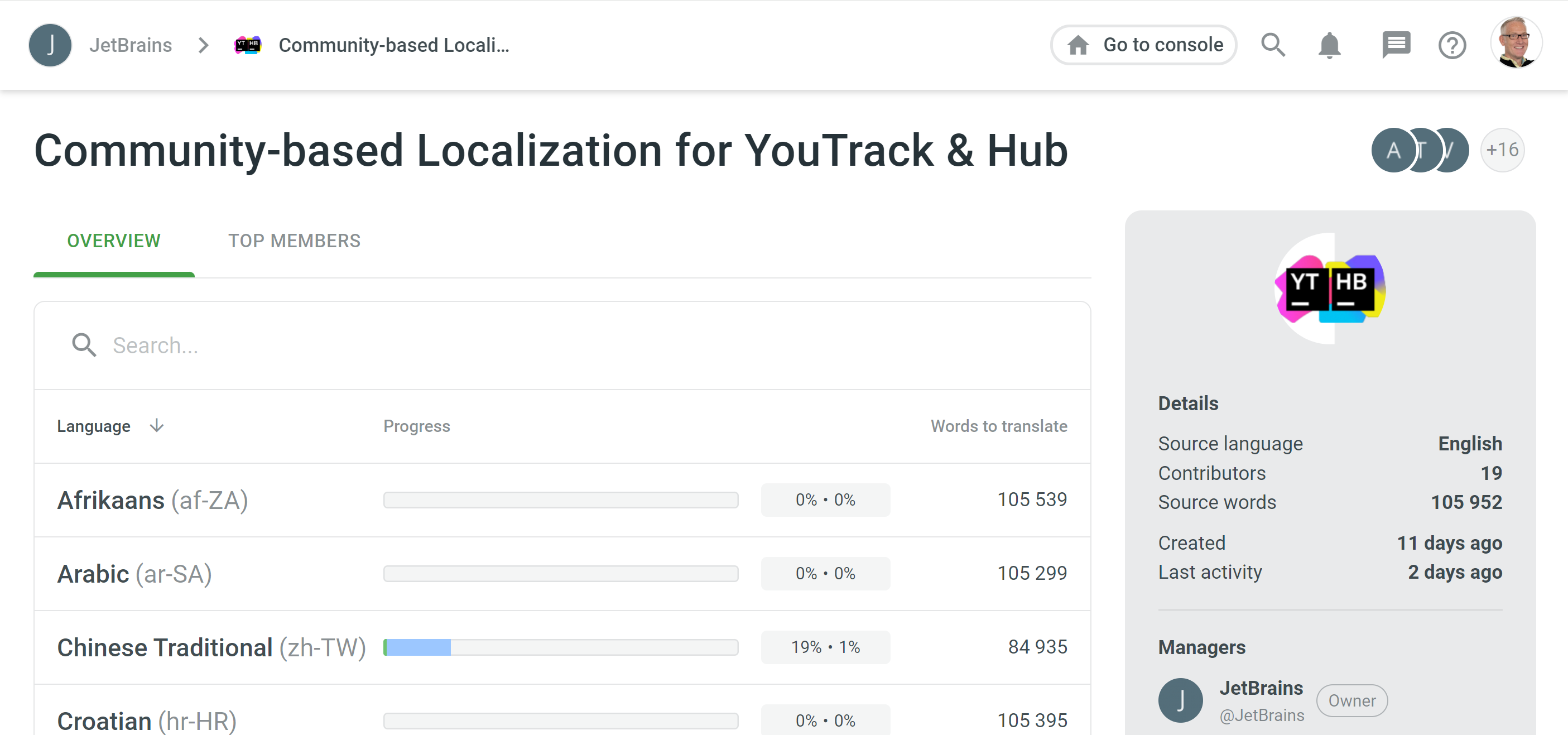
Task: Click the search magnifier inside the language search field
Action: [84, 345]
